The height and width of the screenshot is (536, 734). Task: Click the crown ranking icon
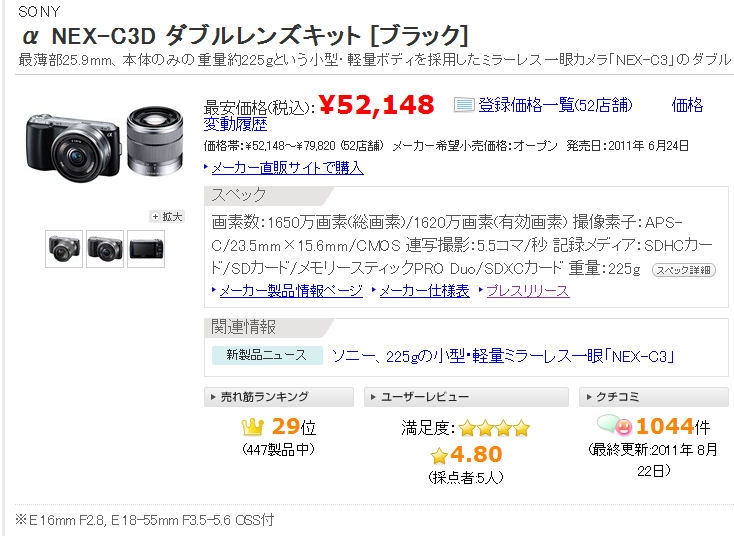pos(252,427)
